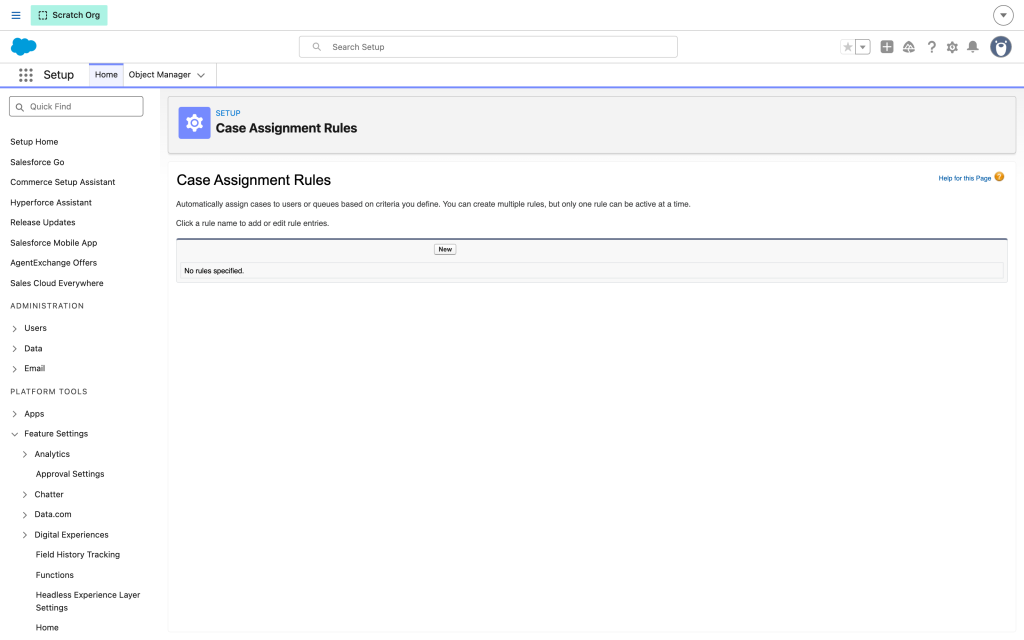Open Release Updates
Image resolution: width=1024 pixels, height=640 pixels.
(43, 223)
